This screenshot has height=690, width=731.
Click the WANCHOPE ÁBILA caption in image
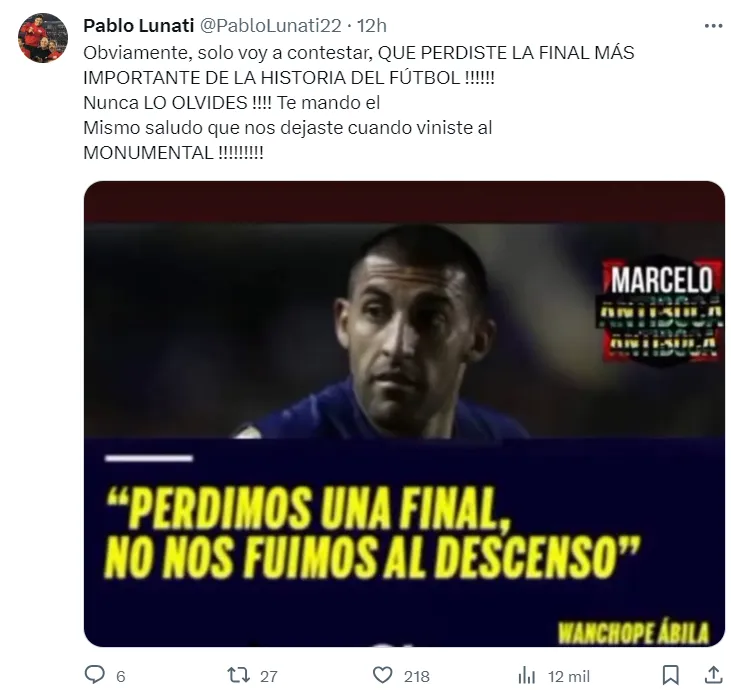pos(634,632)
